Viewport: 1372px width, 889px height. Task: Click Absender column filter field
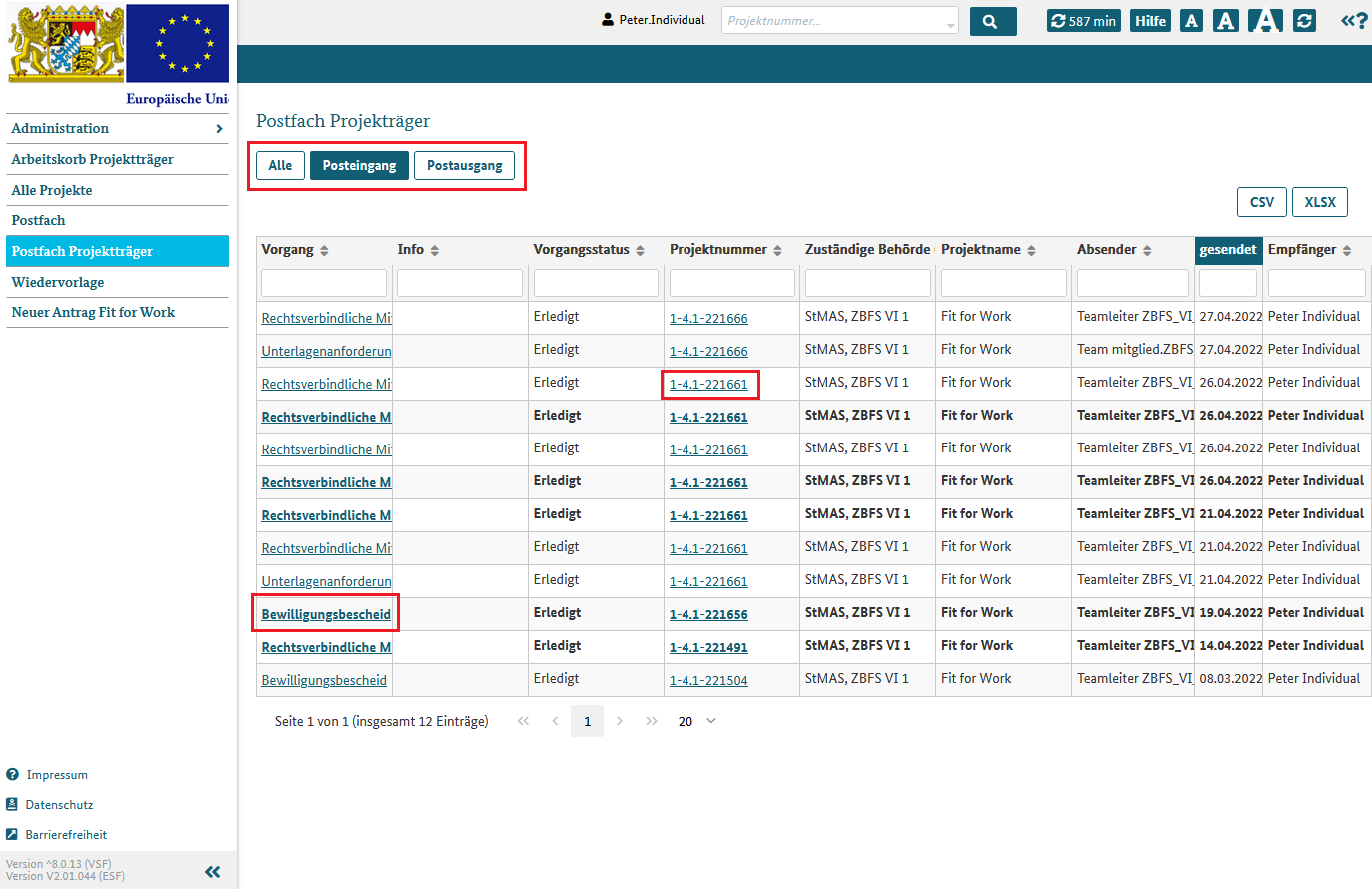[x=1133, y=283]
